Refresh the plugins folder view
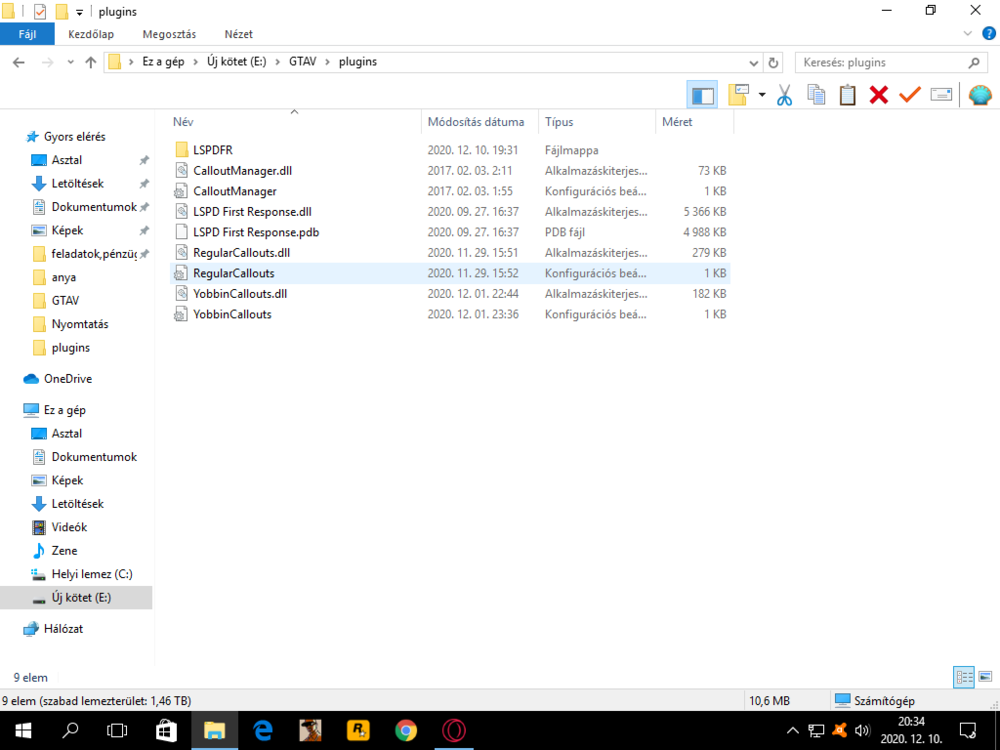 pos(773,62)
